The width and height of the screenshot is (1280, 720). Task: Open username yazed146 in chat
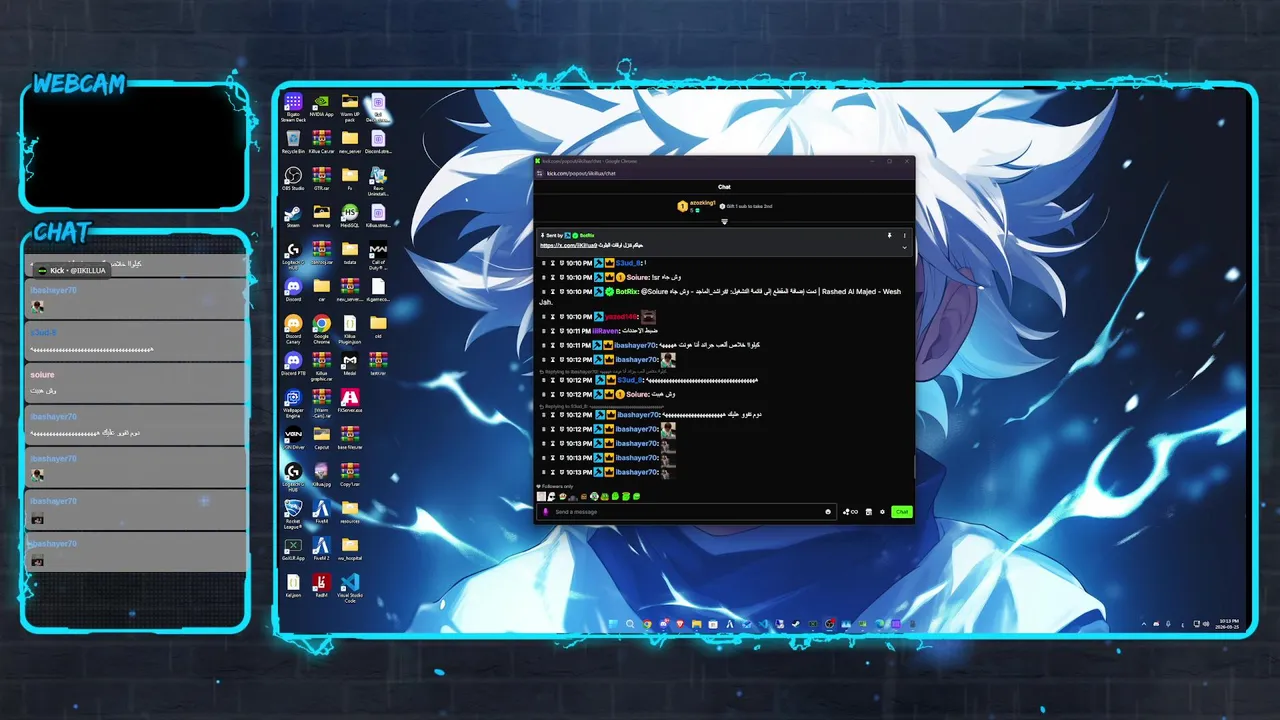coord(621,316)
